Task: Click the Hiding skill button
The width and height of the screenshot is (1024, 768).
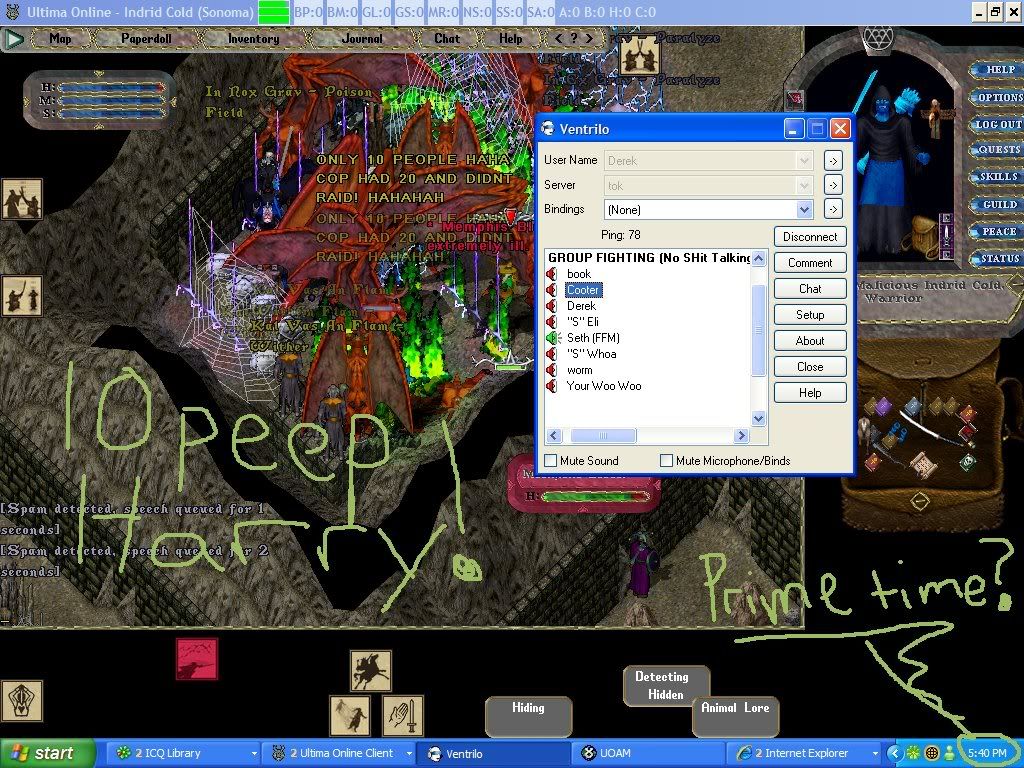Action: pyautogui.click(x=528, y=716)
